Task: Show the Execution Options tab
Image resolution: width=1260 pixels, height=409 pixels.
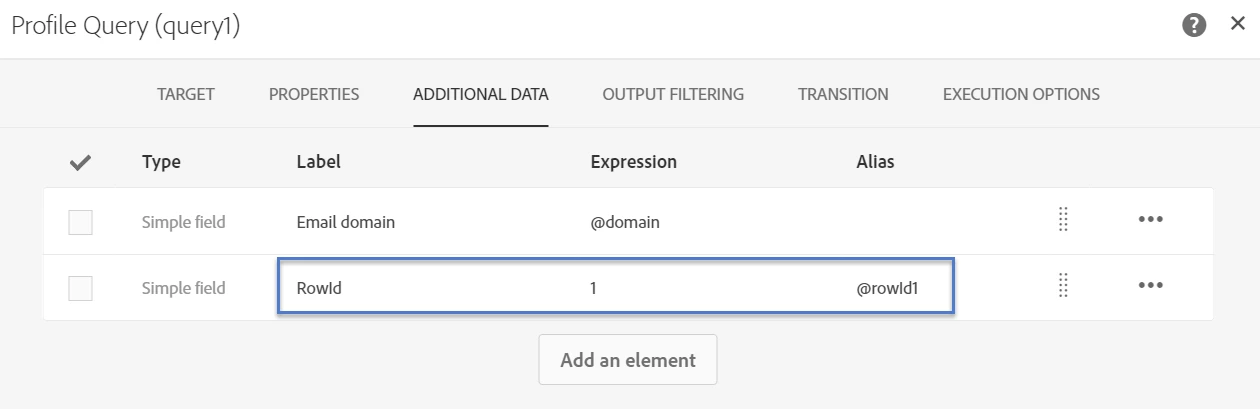Action: (1021, 95)
